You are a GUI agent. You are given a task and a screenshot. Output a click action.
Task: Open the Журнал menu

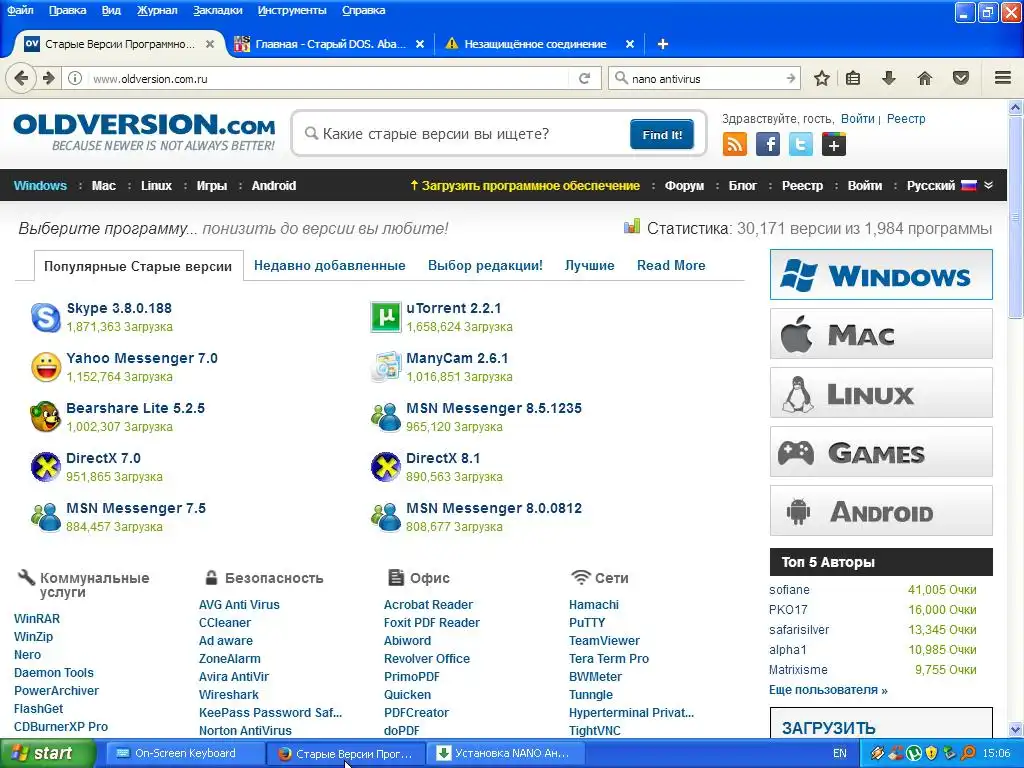coord(157,10)
